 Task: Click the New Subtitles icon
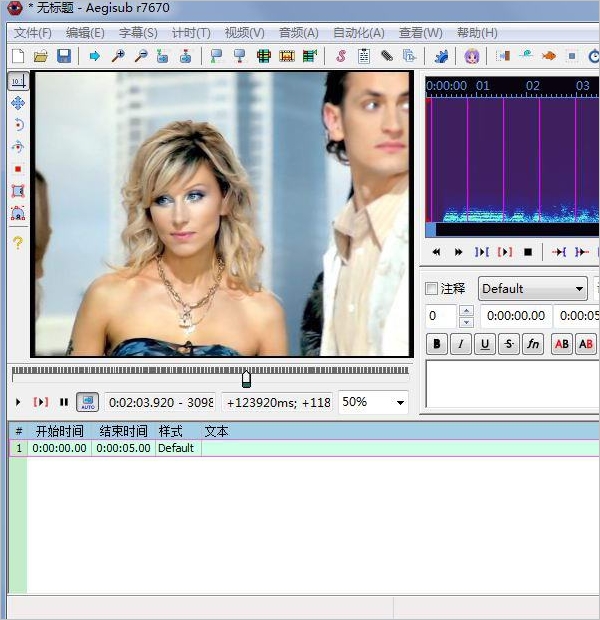pos(18,56)
